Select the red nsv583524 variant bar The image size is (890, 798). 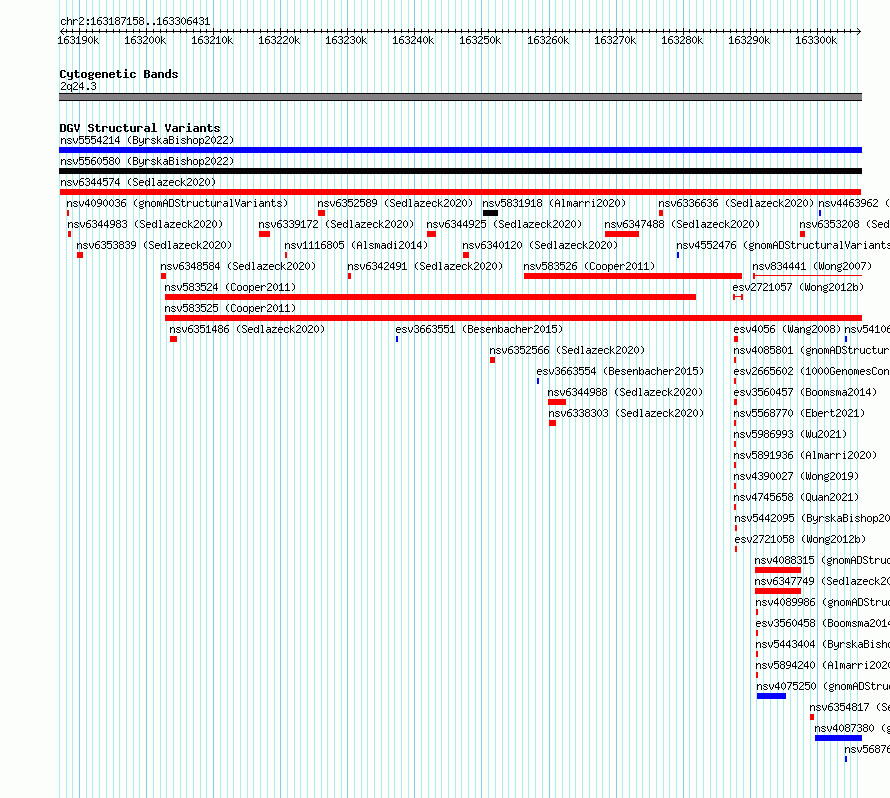[430, 297]
